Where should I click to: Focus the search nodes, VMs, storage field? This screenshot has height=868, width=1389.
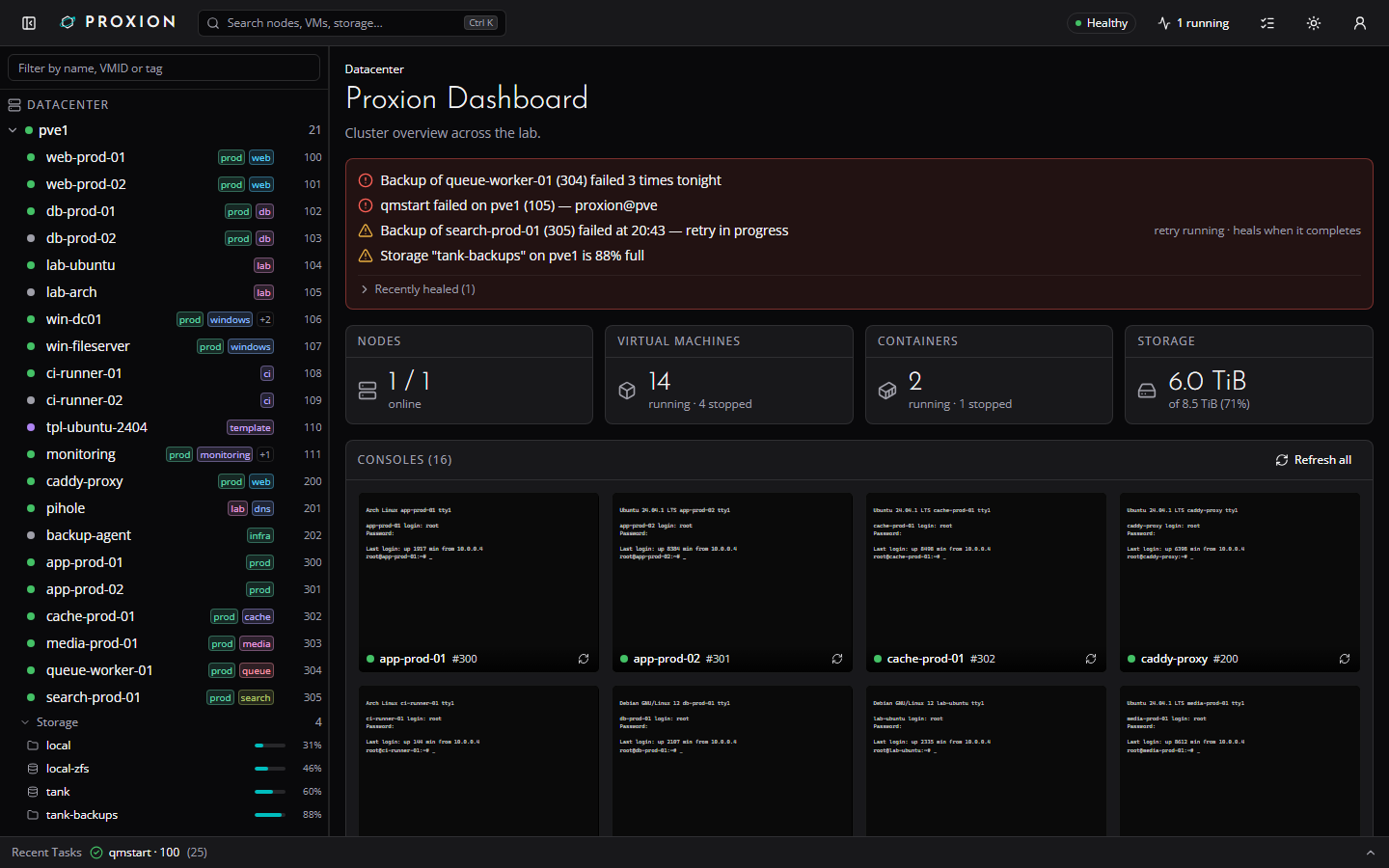point(352,23)
